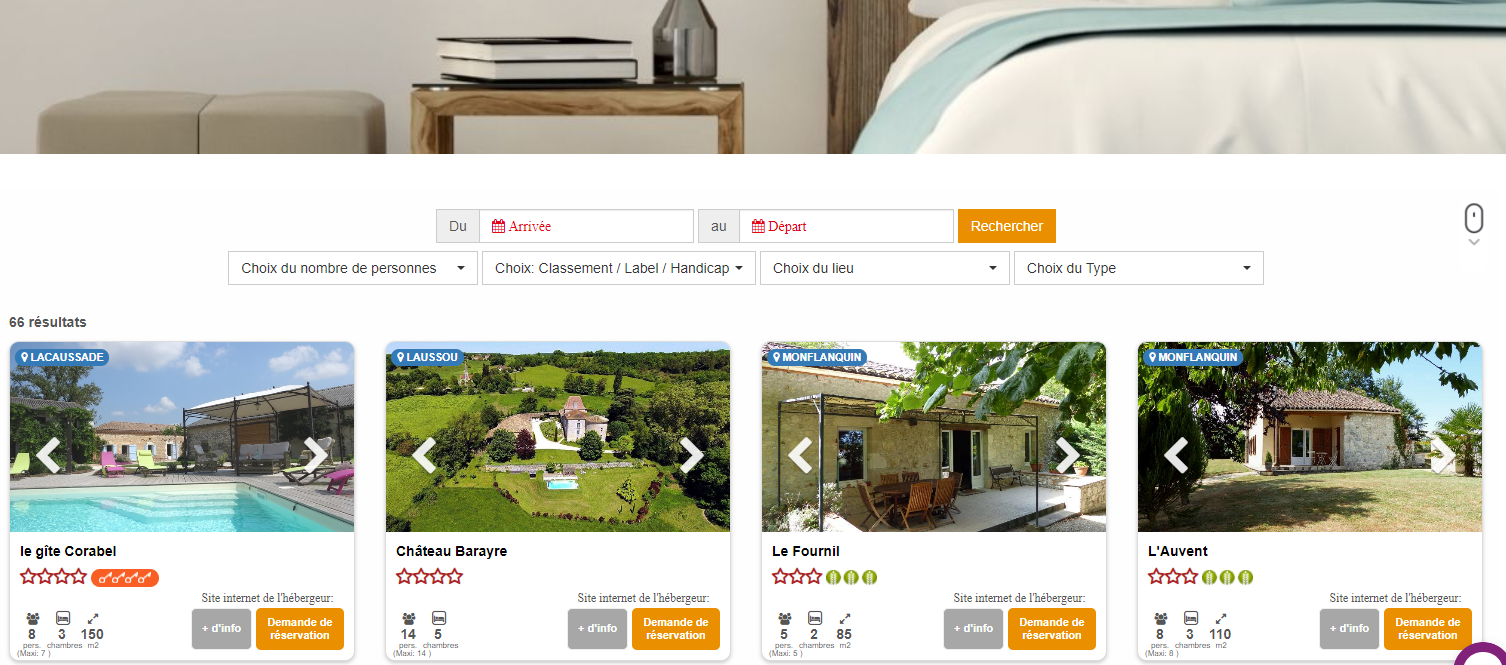Viewport: 1506px width, 665px height.
Task: Click the Laussou location tag
Action: pos(427,357)
